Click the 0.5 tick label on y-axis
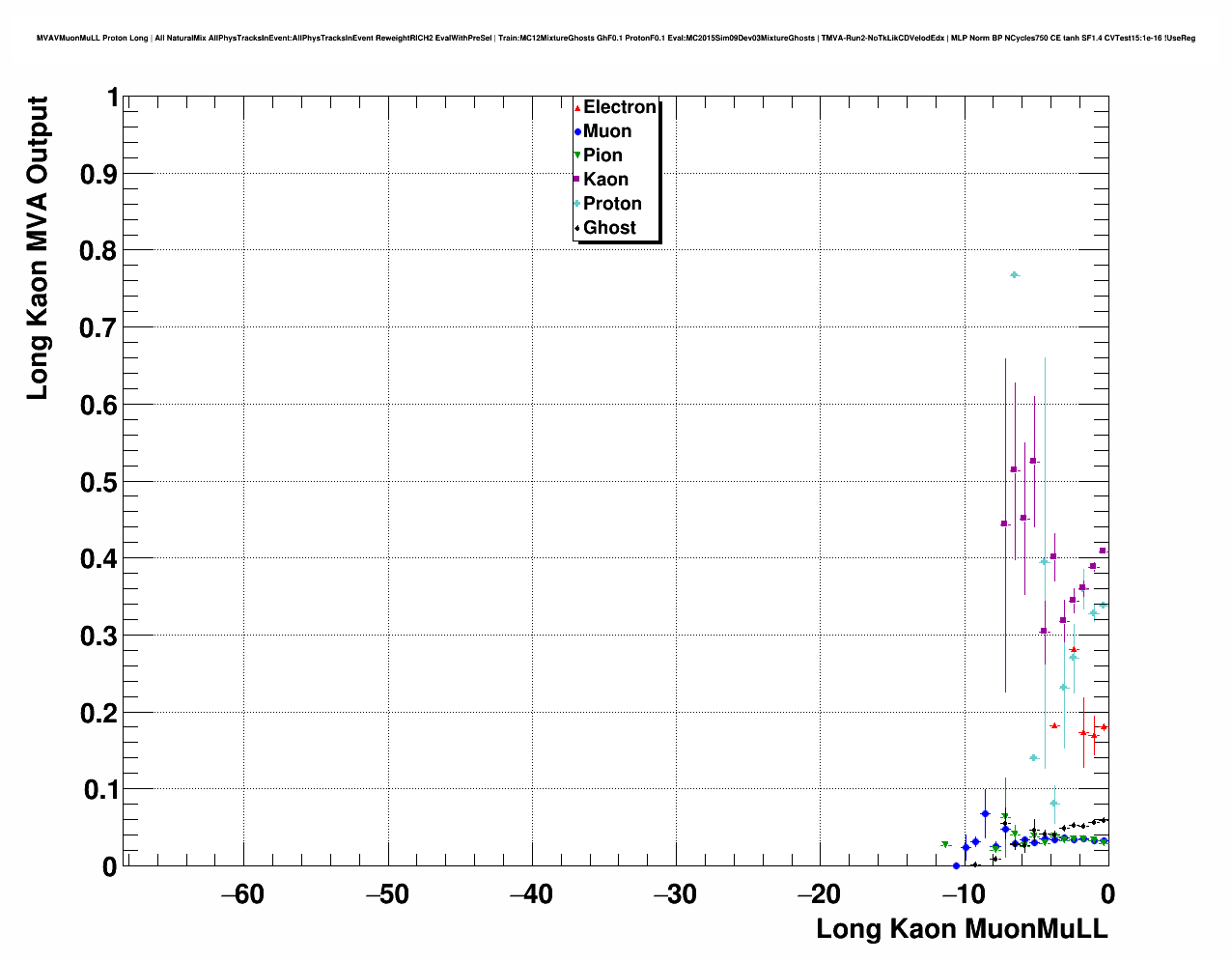The height and width of the screenshot is (962, 1232). pyautogui.click(x=99, y=482)
